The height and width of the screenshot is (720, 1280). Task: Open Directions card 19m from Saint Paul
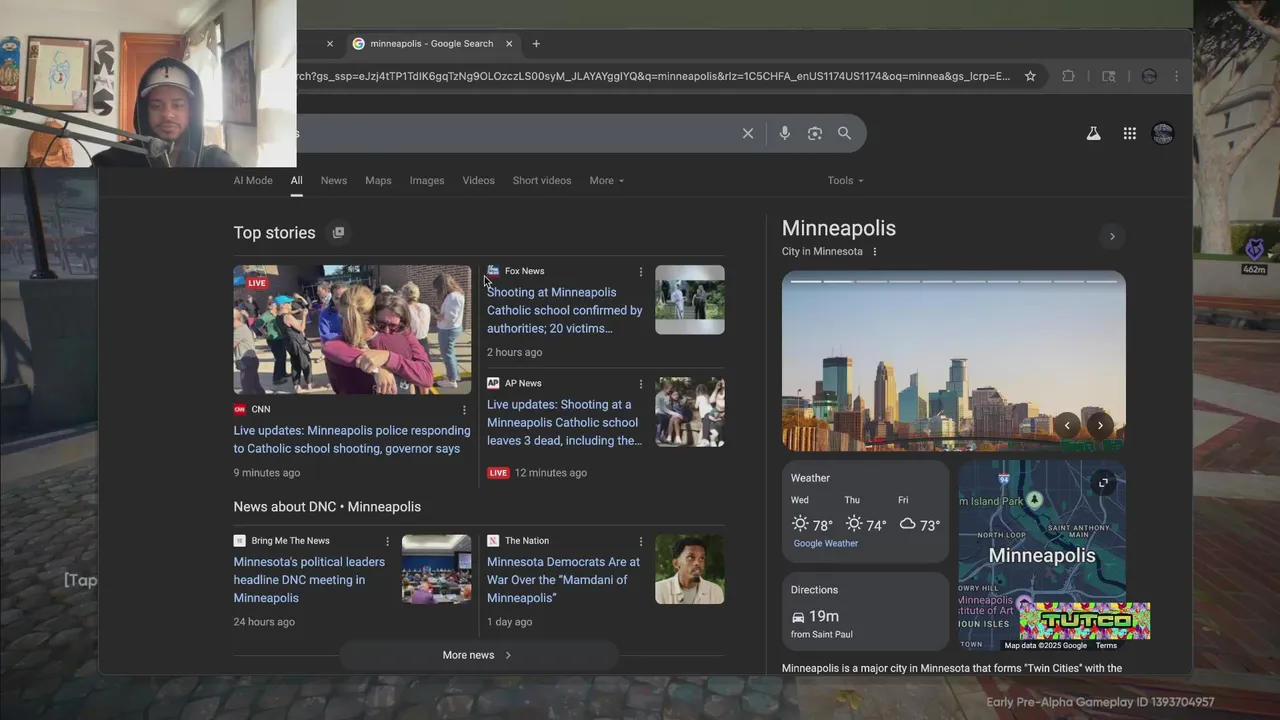tap(865, 611)
